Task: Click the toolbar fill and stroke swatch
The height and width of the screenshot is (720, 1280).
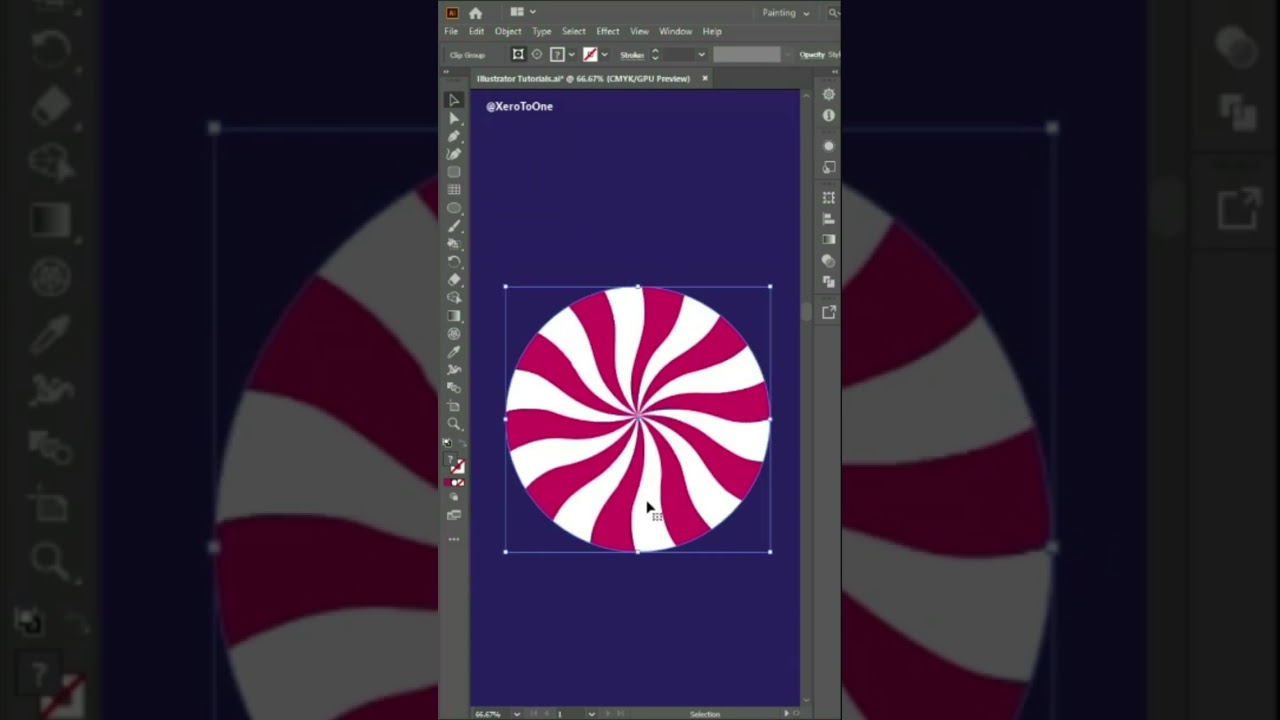Action: tap(454, 464)
